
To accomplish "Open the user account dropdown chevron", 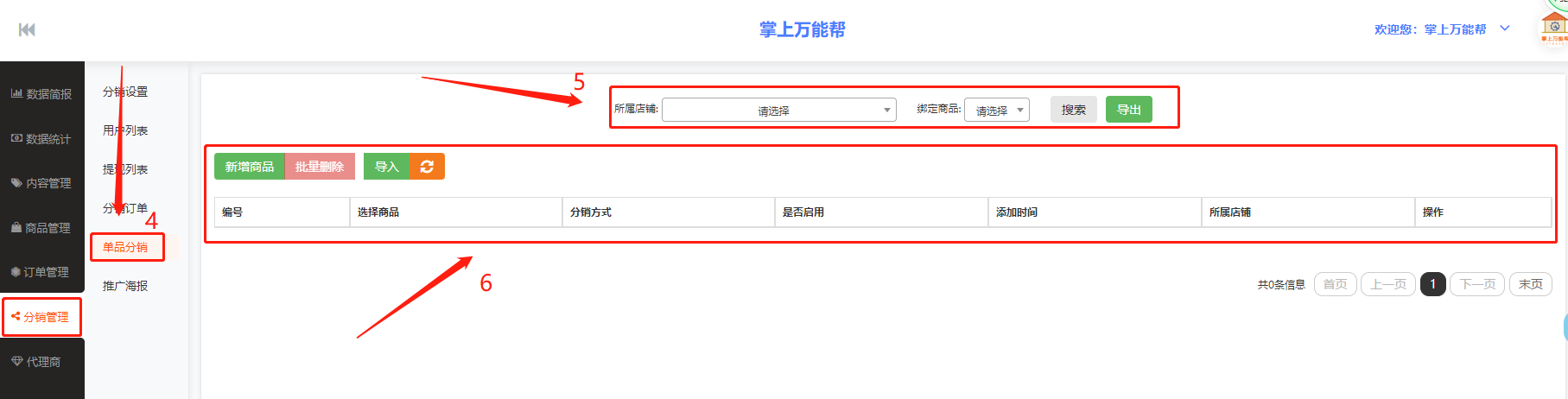I will tap(1505, 28).
